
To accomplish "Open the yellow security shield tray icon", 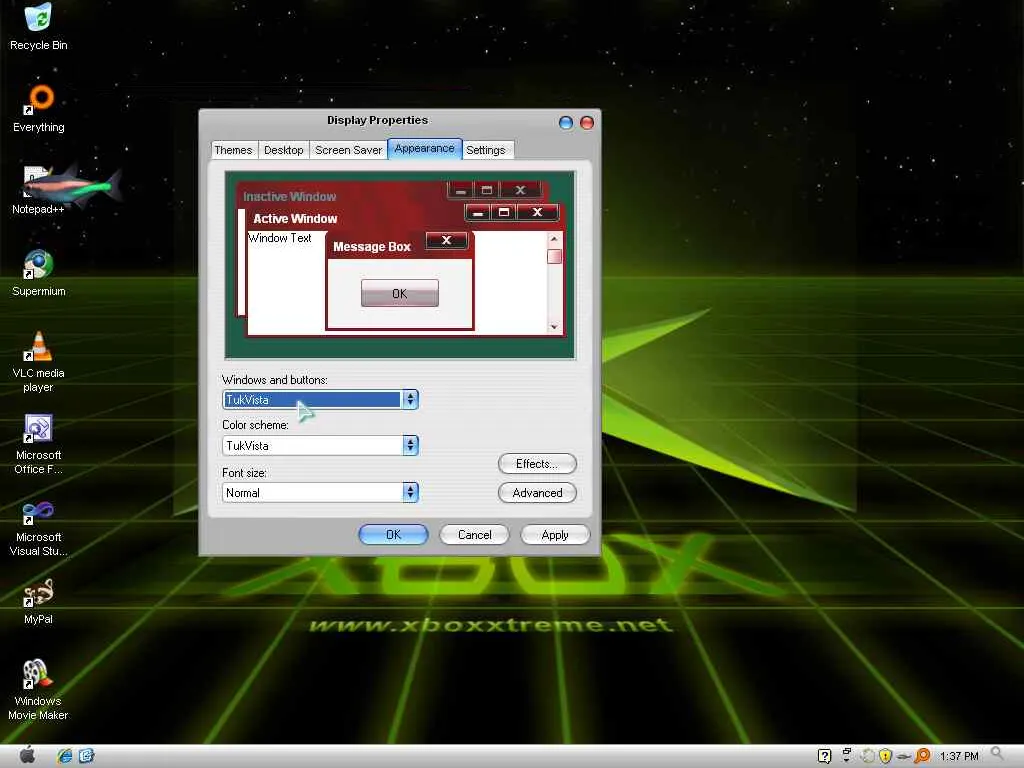I will point(885,756).
